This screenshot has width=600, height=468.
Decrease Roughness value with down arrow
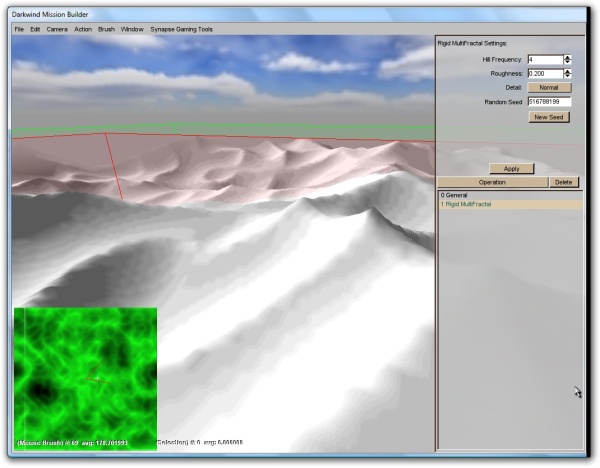coord(568,76)
